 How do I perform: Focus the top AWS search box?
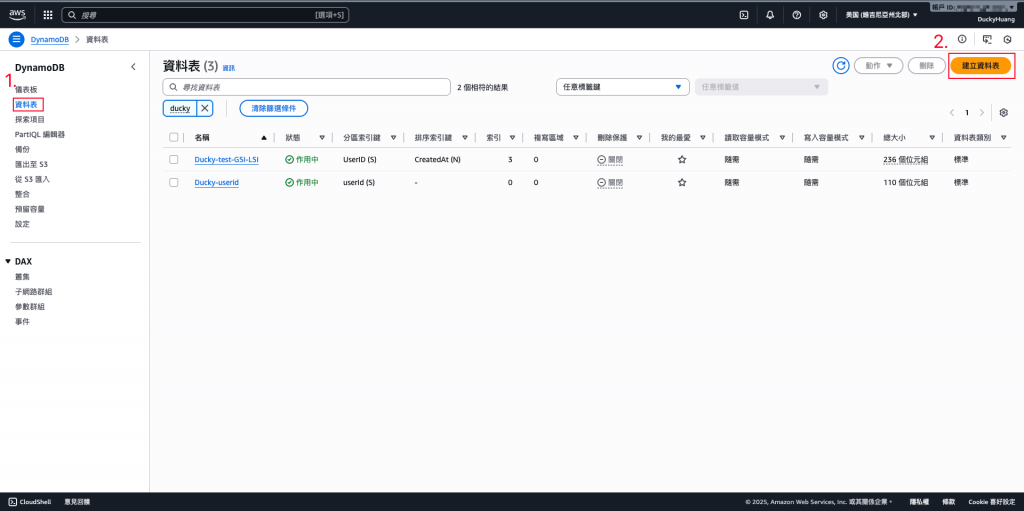(205, 14)
